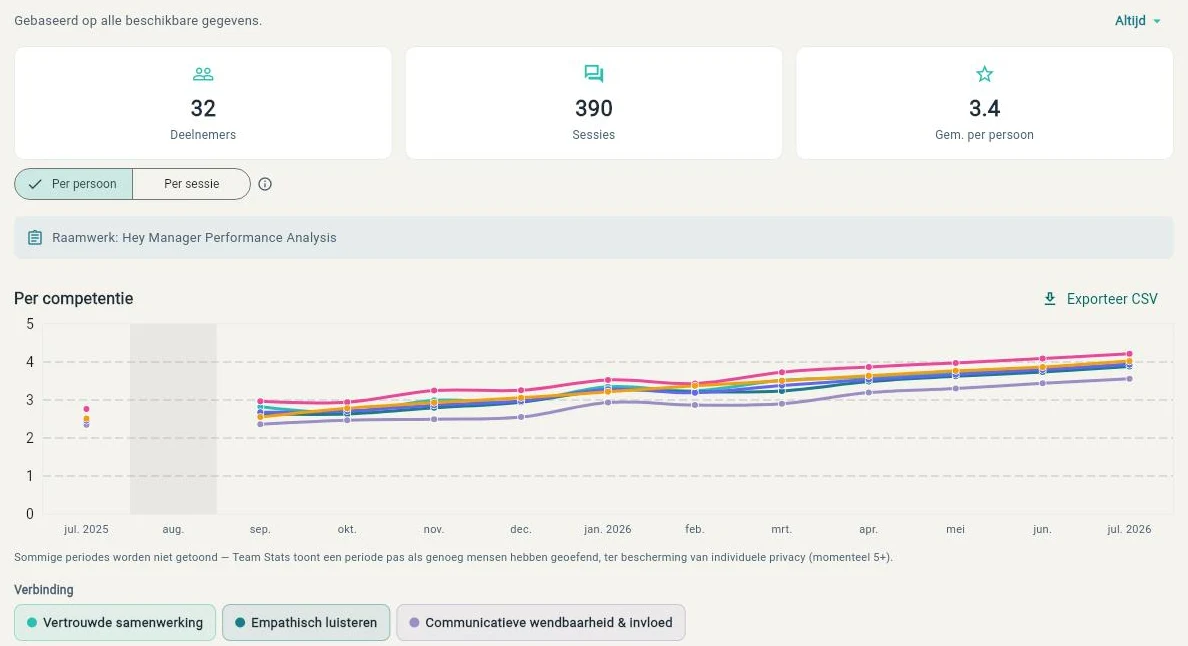This screenshot has width=1188, height=646.
Task: Click the 3.4 Gem. per persoon card
Action: (x=984, y=103)
